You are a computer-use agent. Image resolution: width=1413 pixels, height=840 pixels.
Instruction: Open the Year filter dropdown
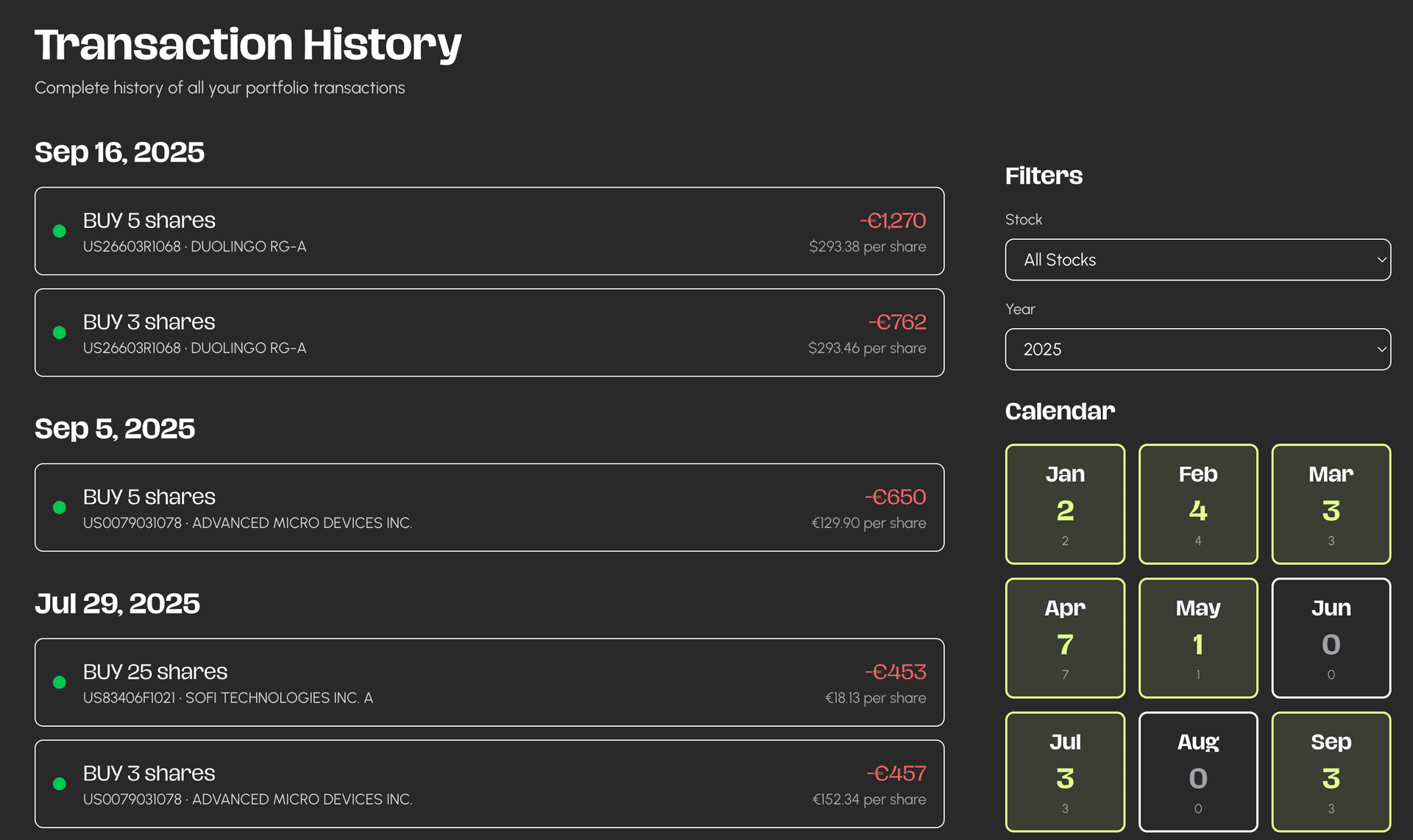point(1197,349)
